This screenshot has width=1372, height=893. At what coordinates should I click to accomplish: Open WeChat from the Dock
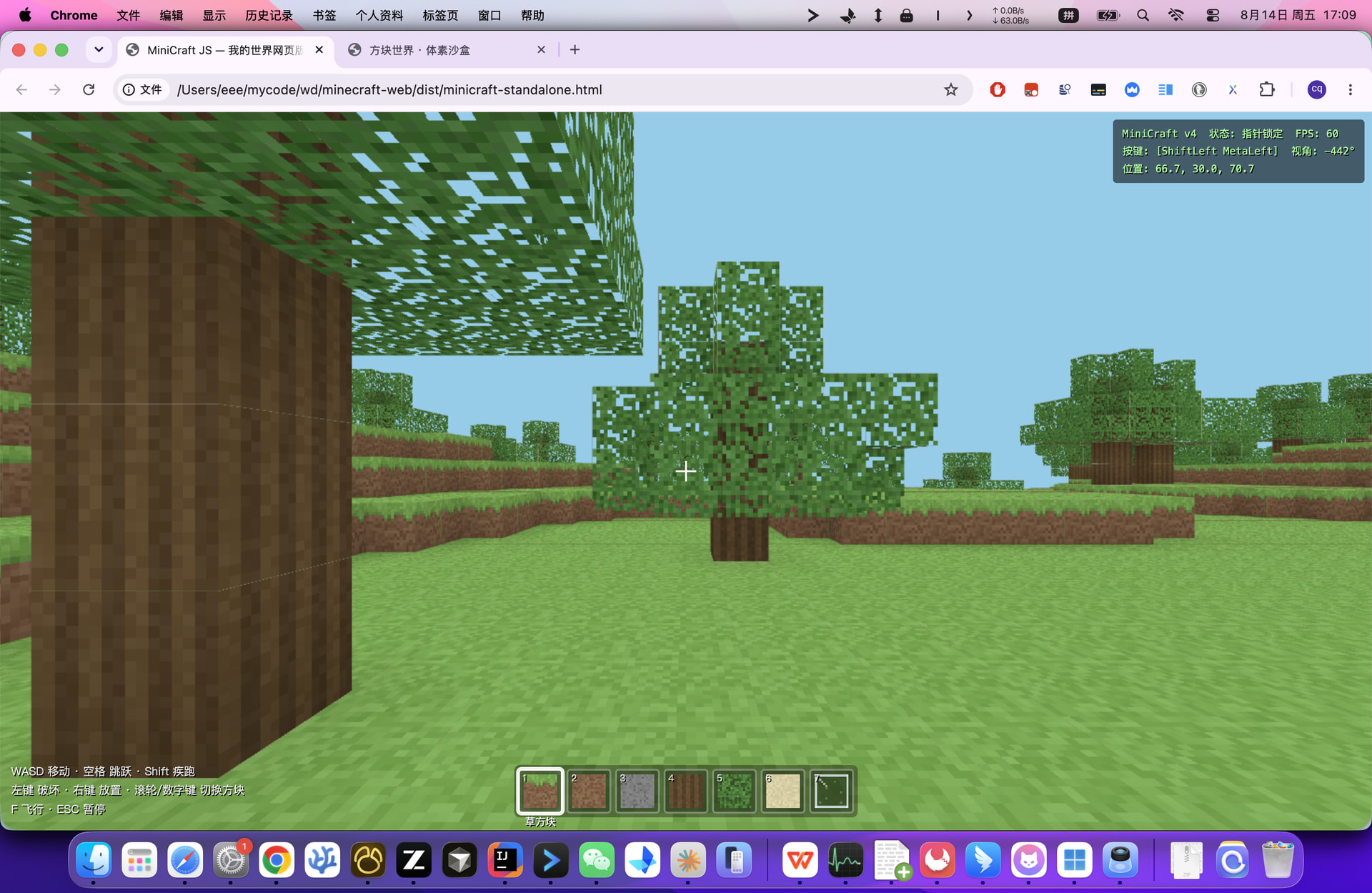(597, 859)
